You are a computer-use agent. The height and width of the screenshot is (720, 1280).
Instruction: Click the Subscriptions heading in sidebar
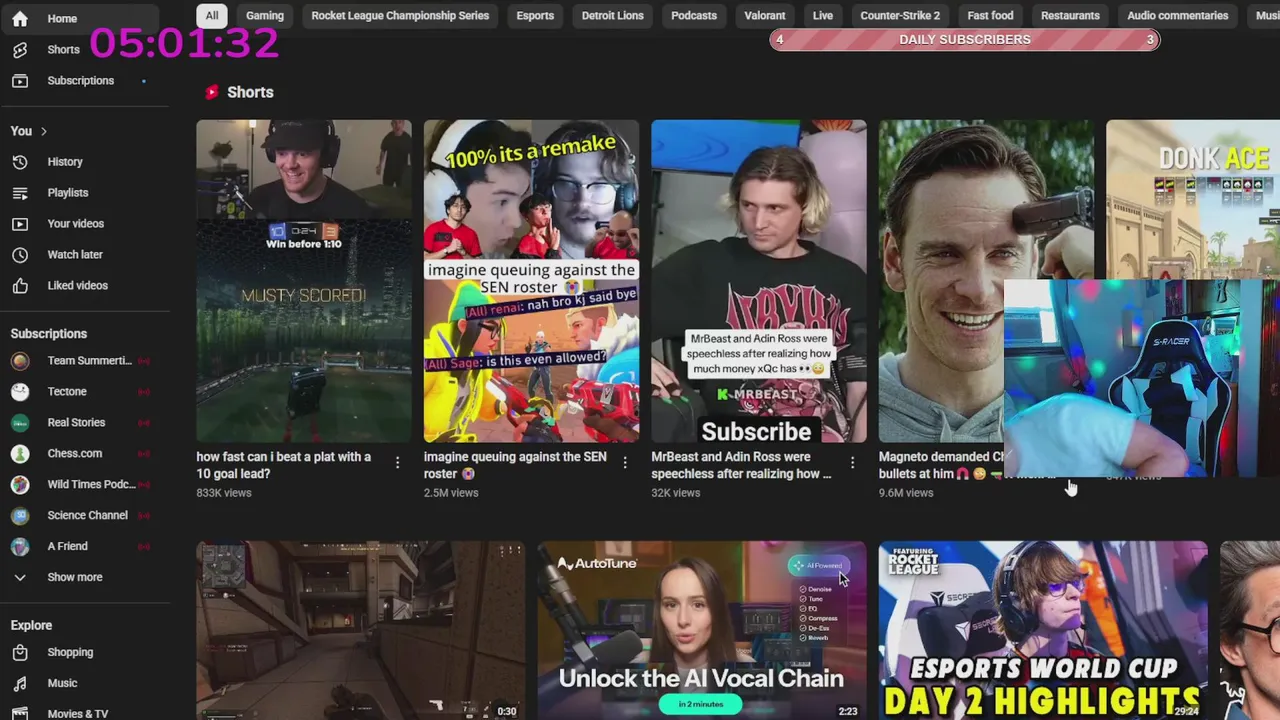49,333
